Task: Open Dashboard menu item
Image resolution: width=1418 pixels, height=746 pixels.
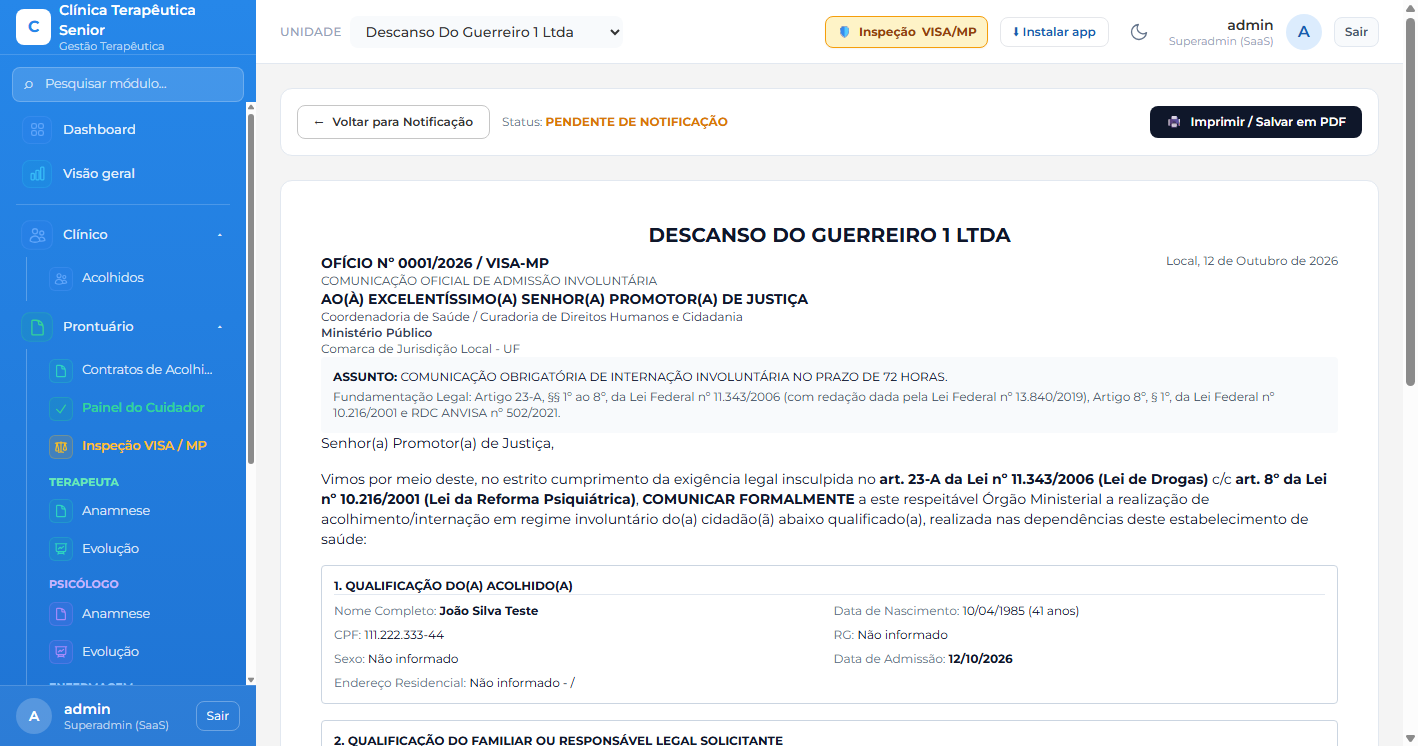Action: [128, 129]
